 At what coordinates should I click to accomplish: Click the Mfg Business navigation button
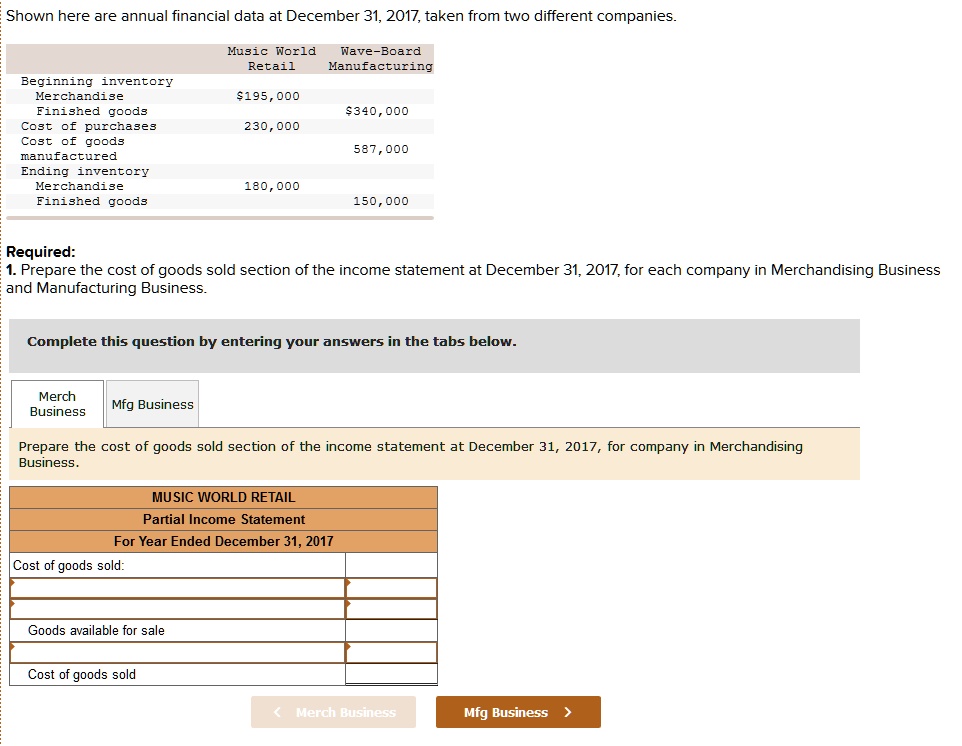tap(517, 712)
